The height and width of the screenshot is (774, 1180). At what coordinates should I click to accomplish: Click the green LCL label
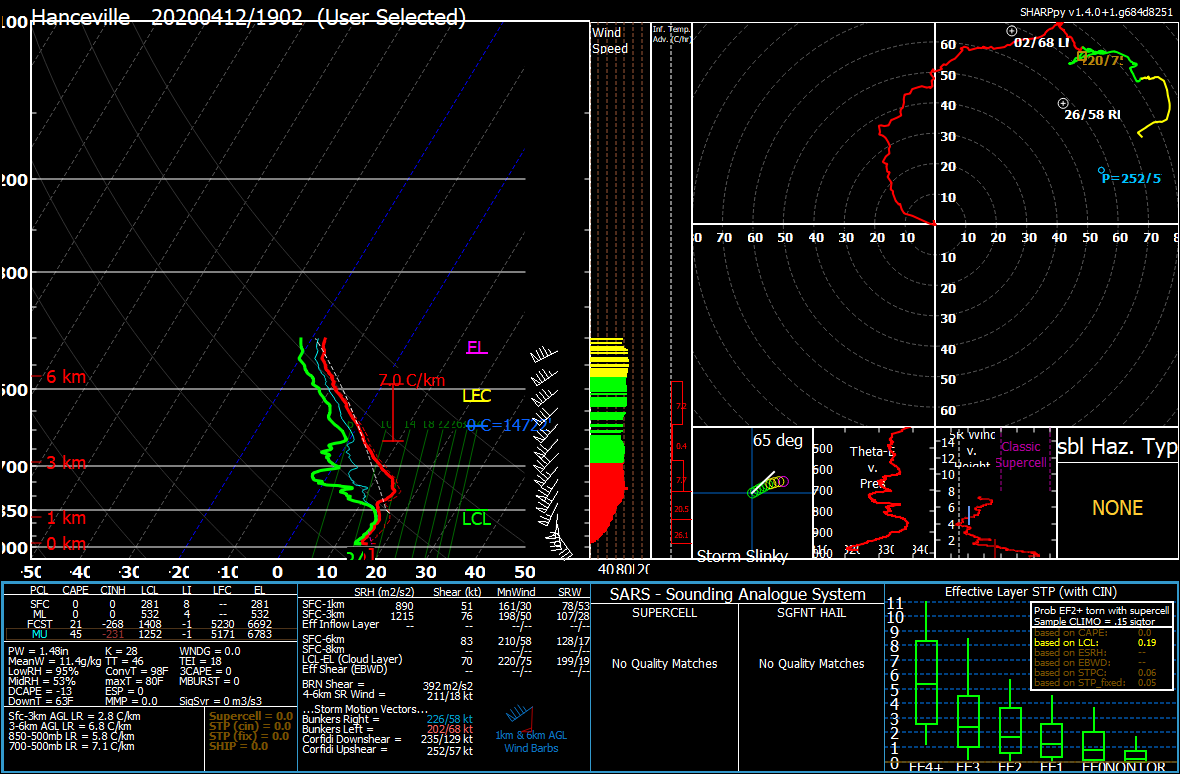(476, 519)
